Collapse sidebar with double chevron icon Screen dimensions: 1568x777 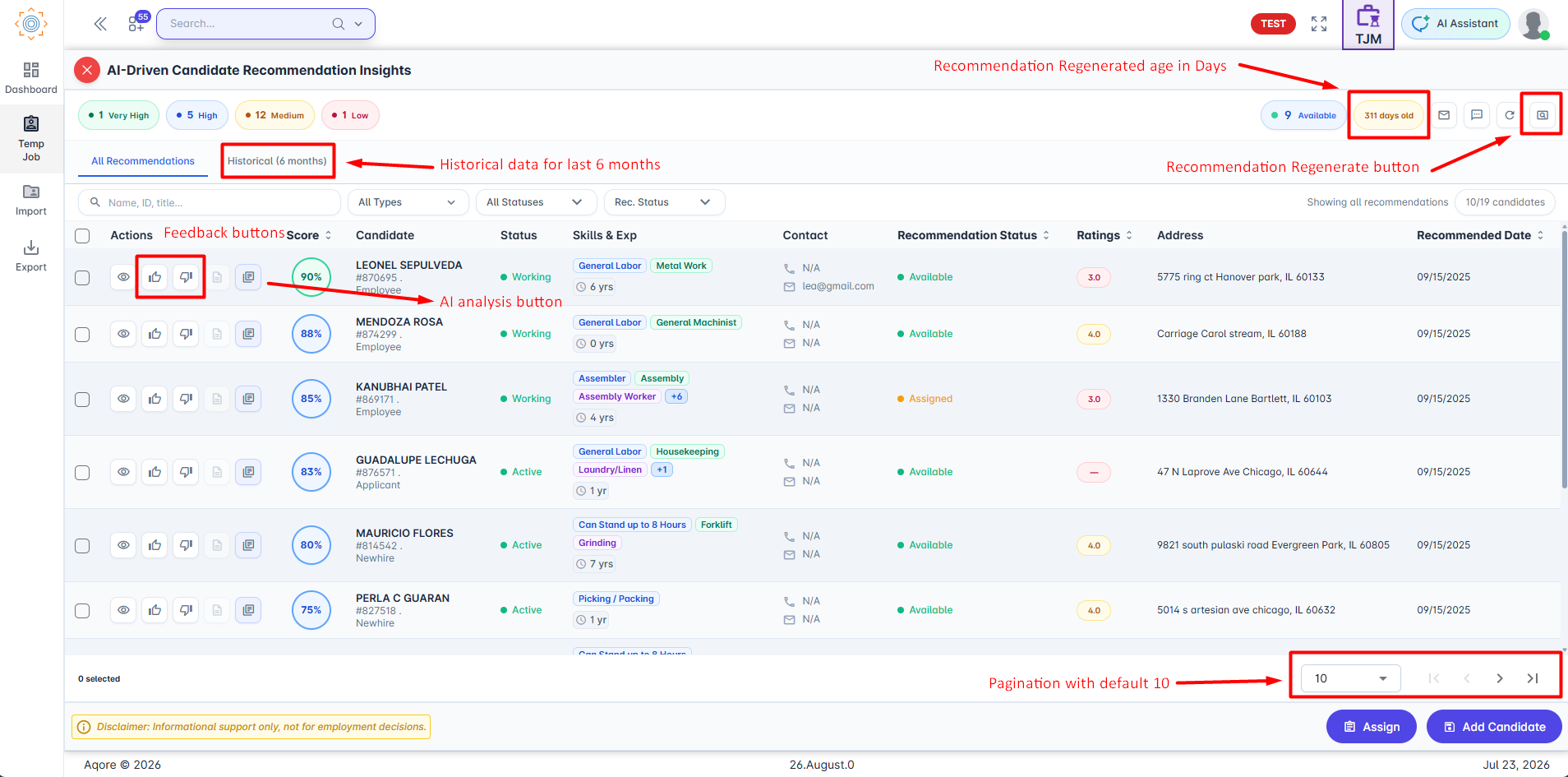[100, 24]
